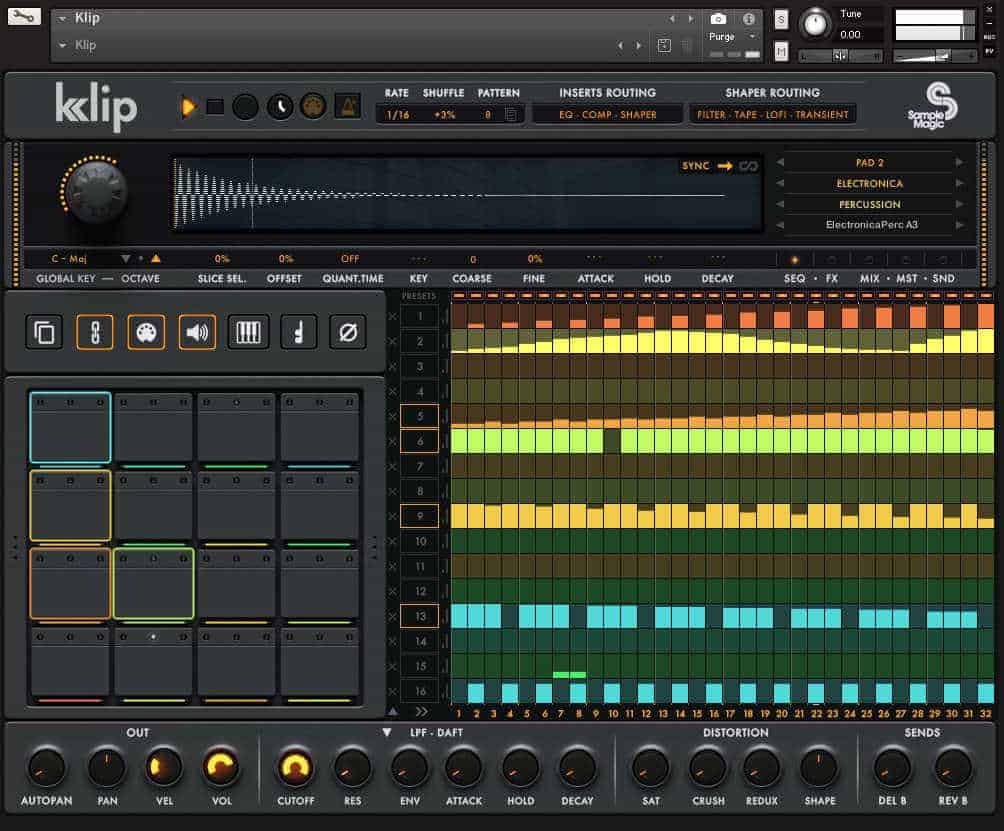
Task: Click next arrow beside PAD 2
Action: pos(959,163)
